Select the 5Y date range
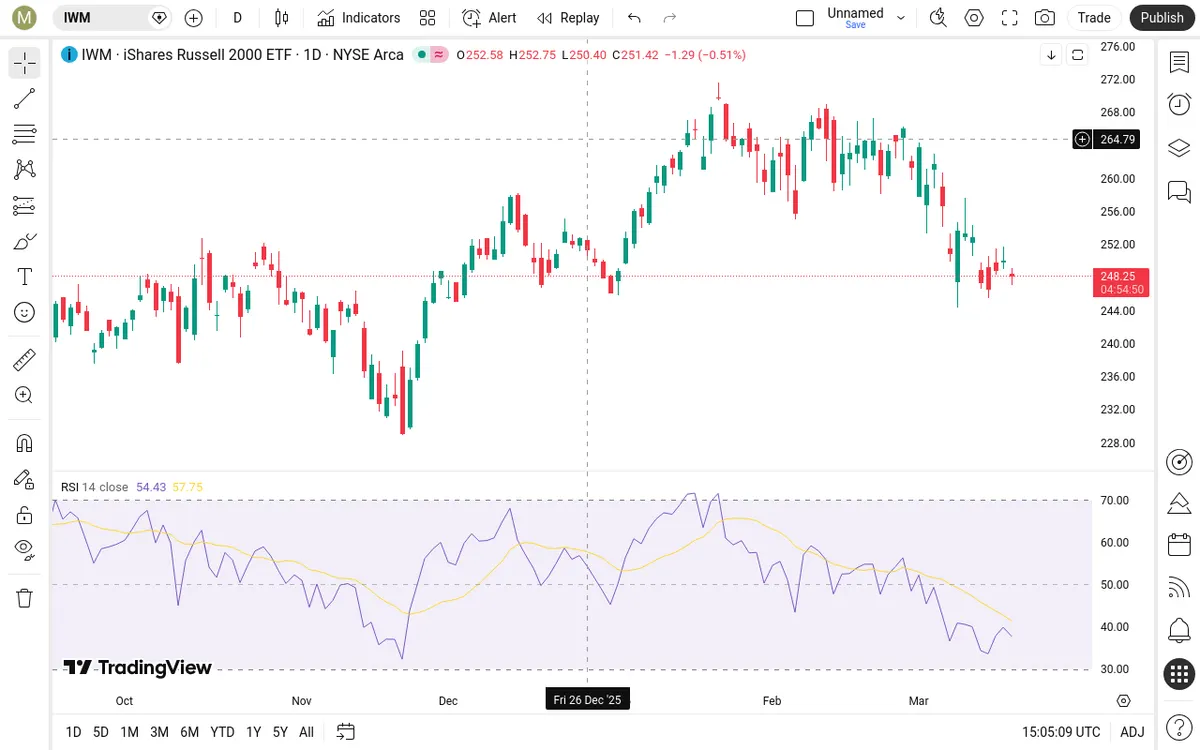Viewport: 1200px width, 750px height. (x=281, y=732)
